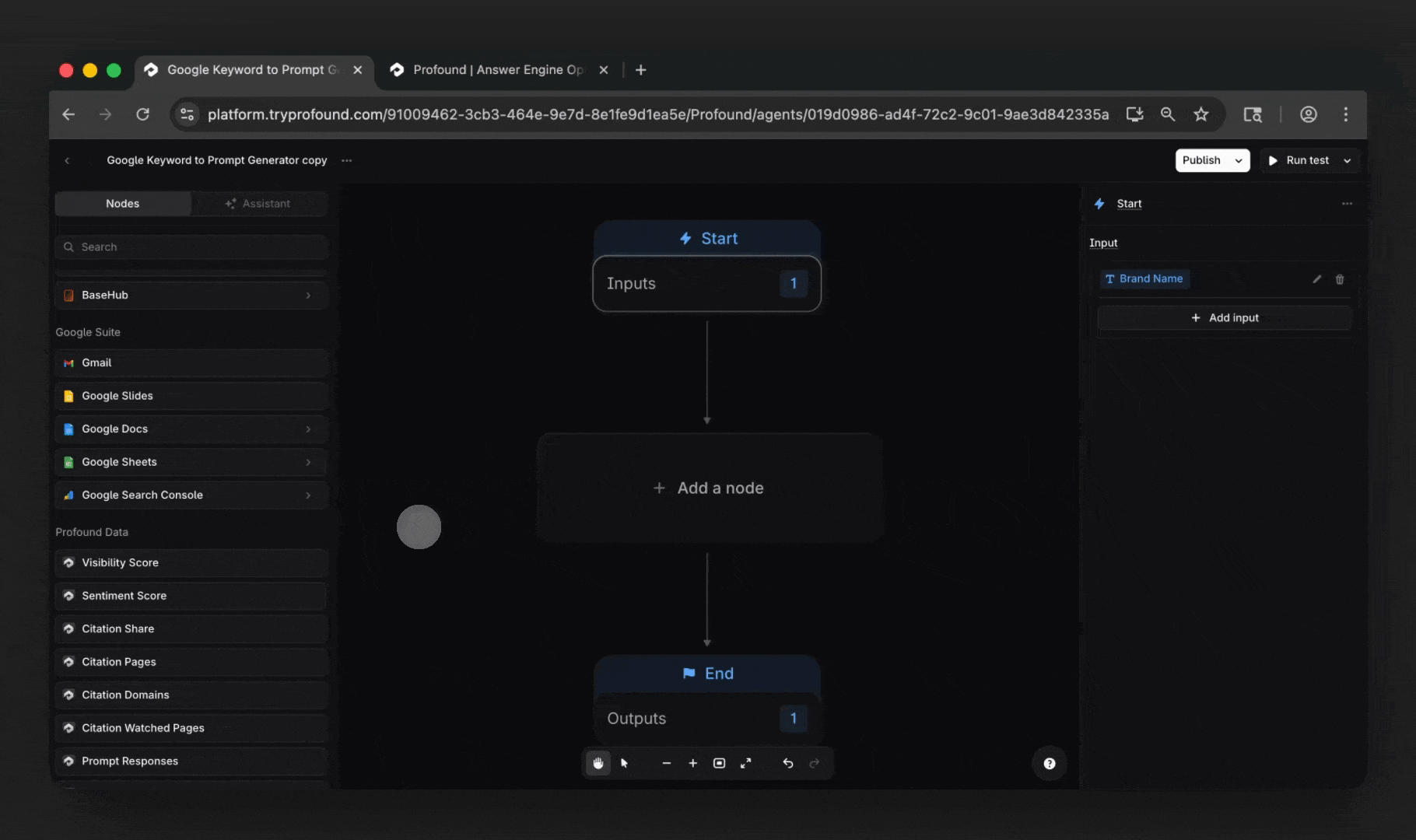This screenshot has height=840, width=1416.
Task: Click the Run test button
Action: (x=1299, y=160)
